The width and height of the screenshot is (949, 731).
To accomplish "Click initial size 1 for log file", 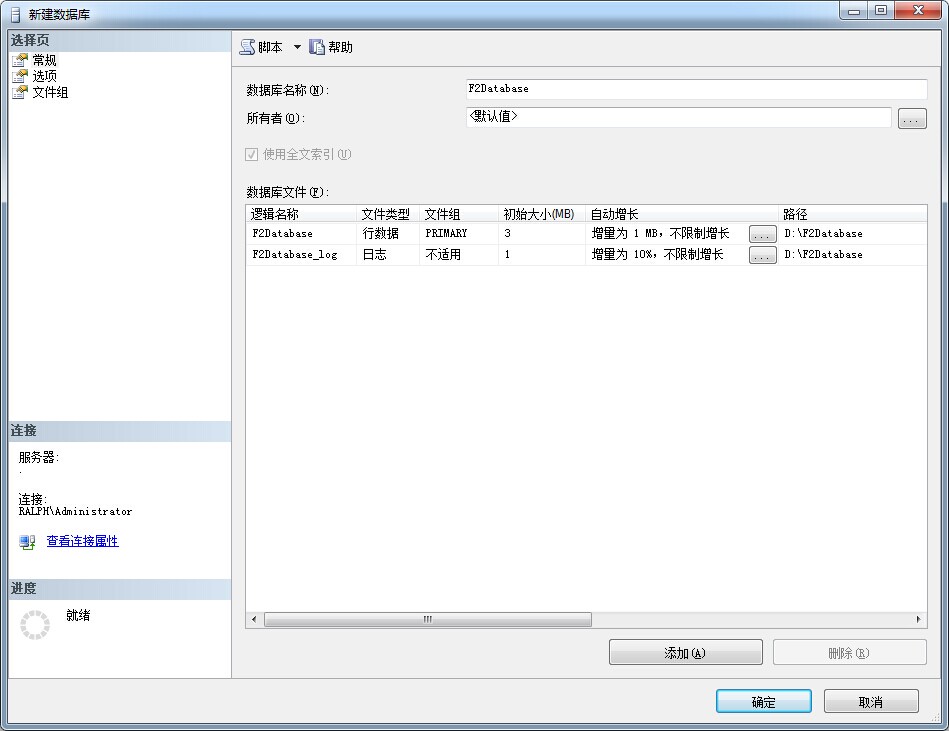I will click(542, 255).
